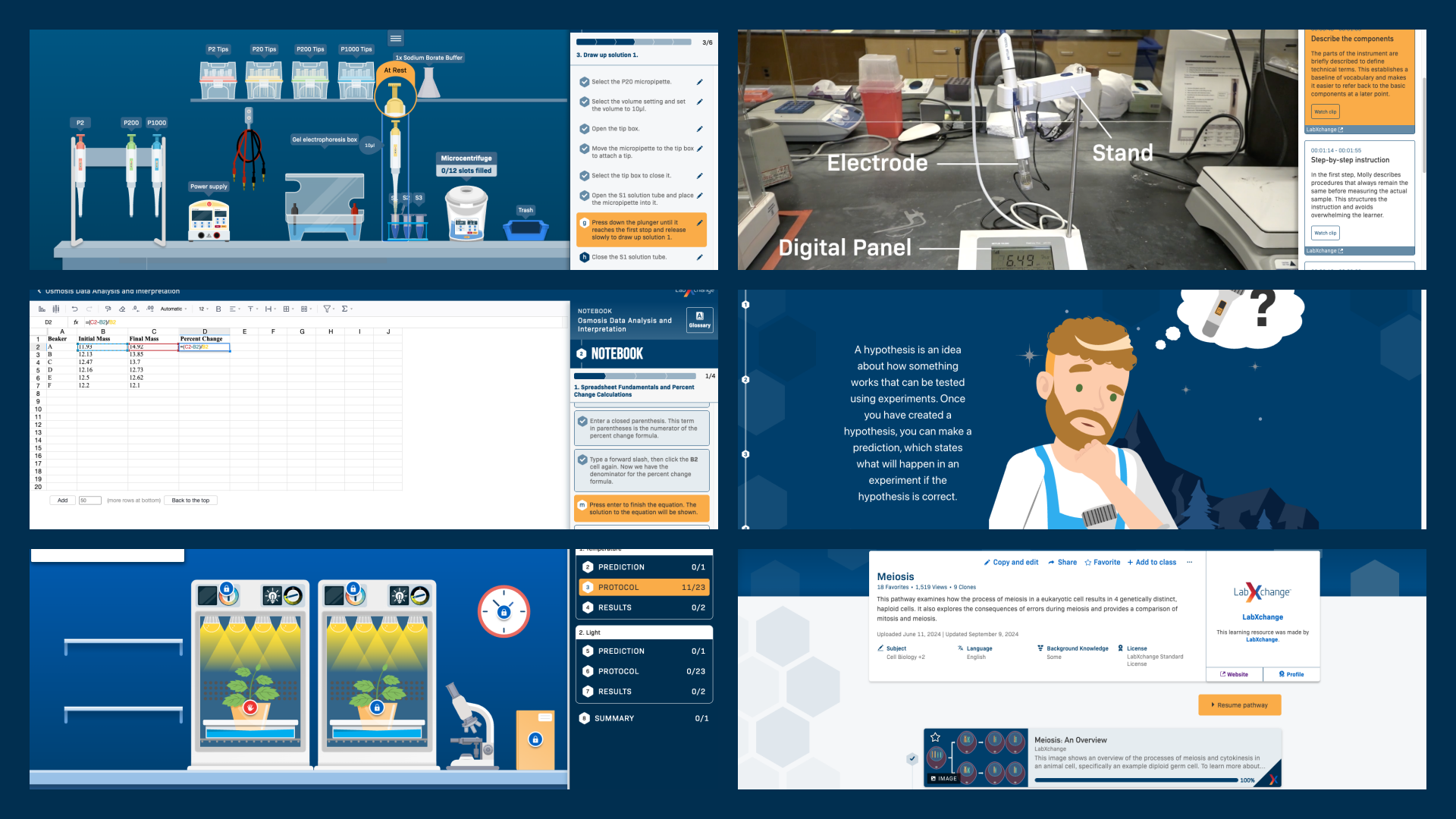Click Copy and edit on Meiosis pathway

point(1011,563)
